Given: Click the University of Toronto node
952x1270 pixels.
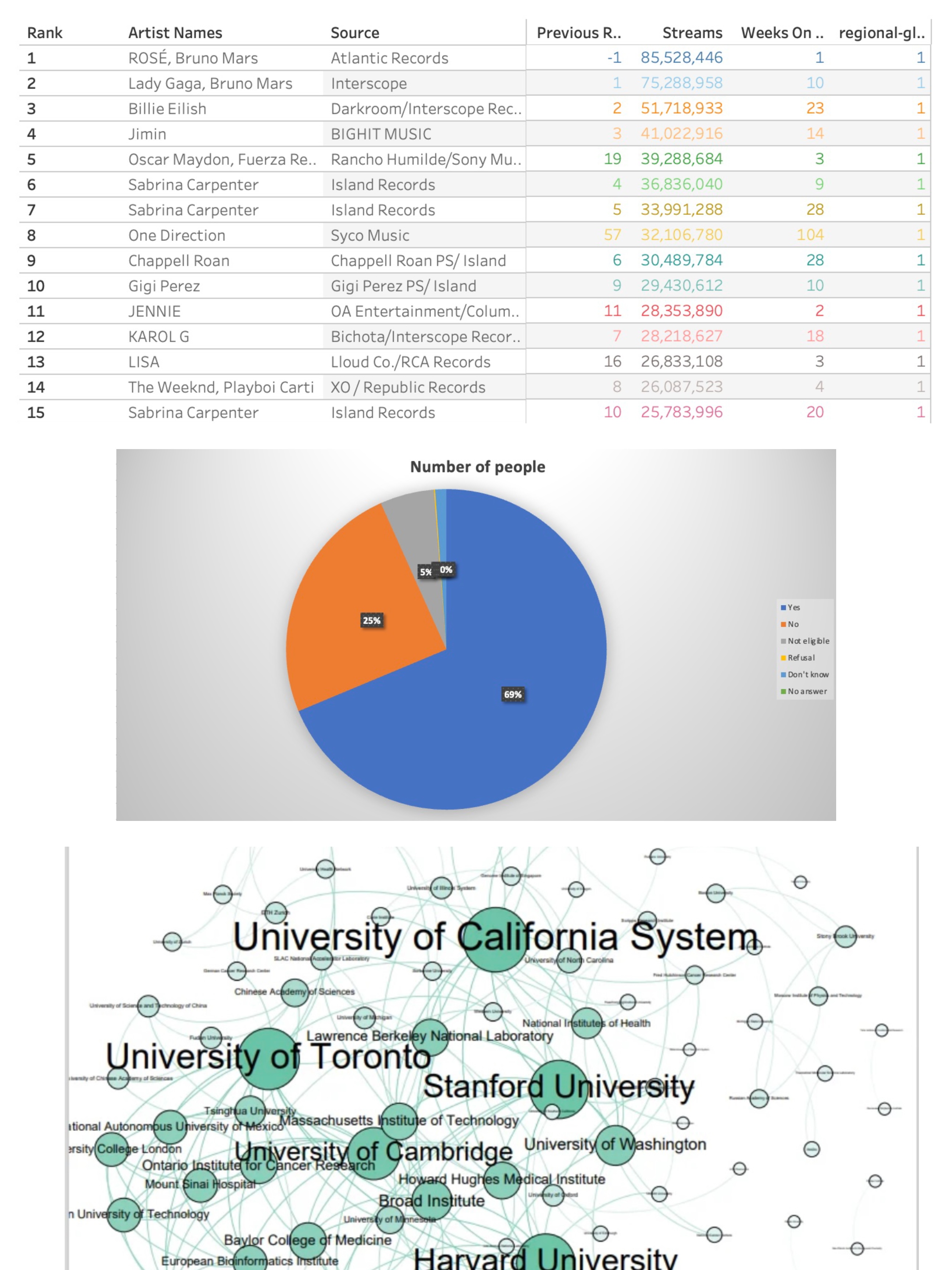Looking at the screenshot, I should coord(268,1058).
